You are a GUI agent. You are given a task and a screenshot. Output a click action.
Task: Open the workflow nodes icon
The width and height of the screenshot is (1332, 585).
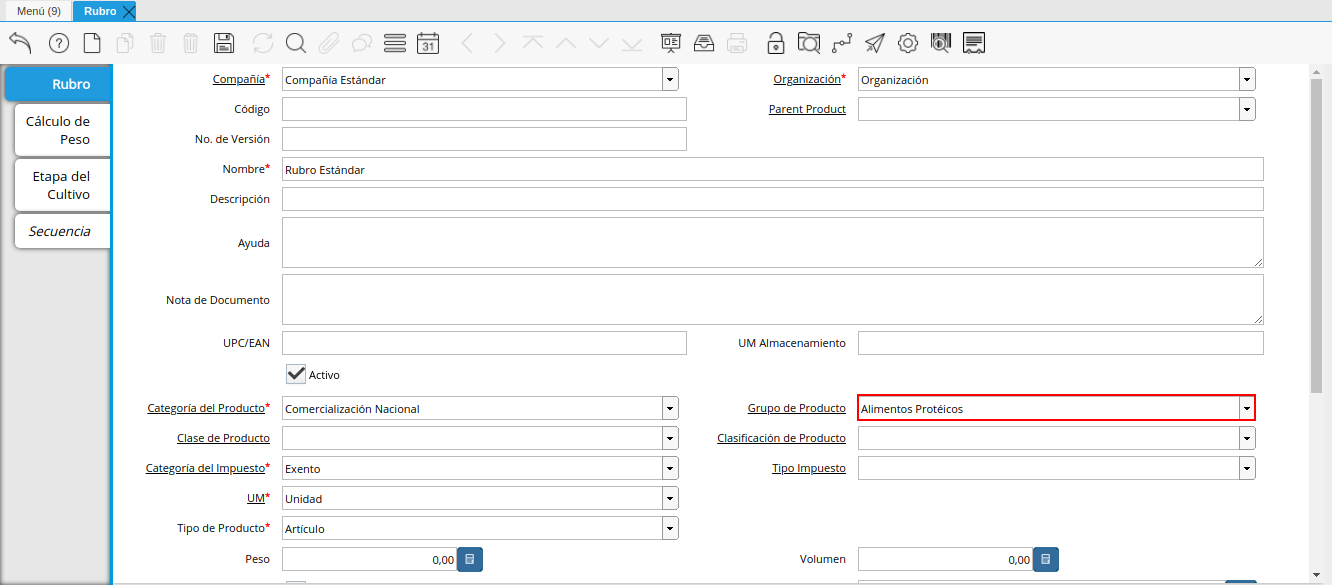pyautogui.click(x=842, y=43)
